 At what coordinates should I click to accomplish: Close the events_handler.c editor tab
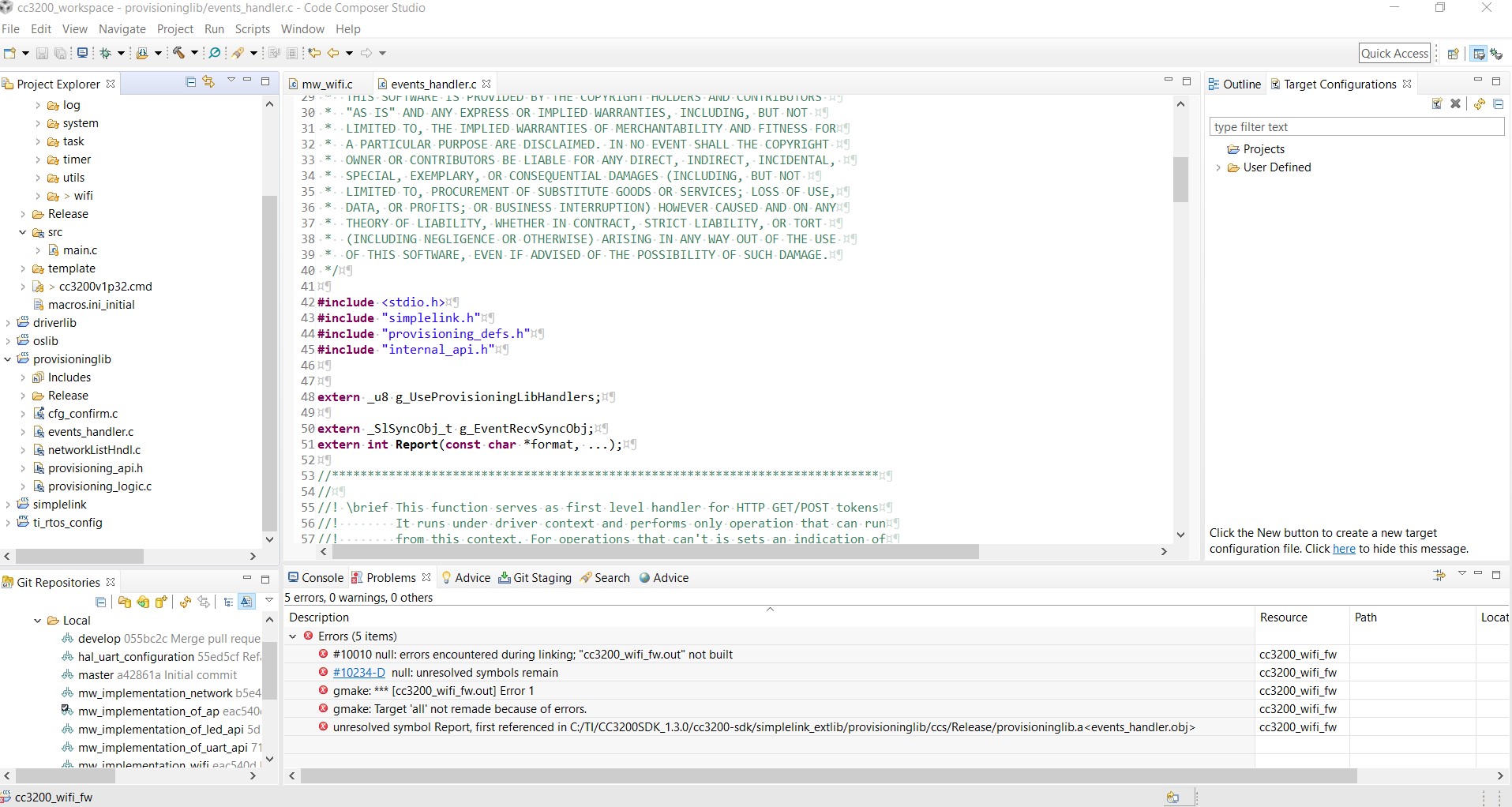[486, 84]
